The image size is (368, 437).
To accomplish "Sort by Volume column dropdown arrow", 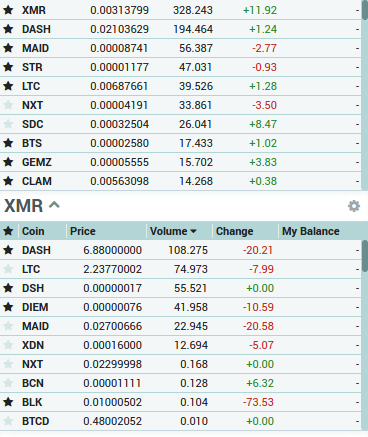I will 193,231.
